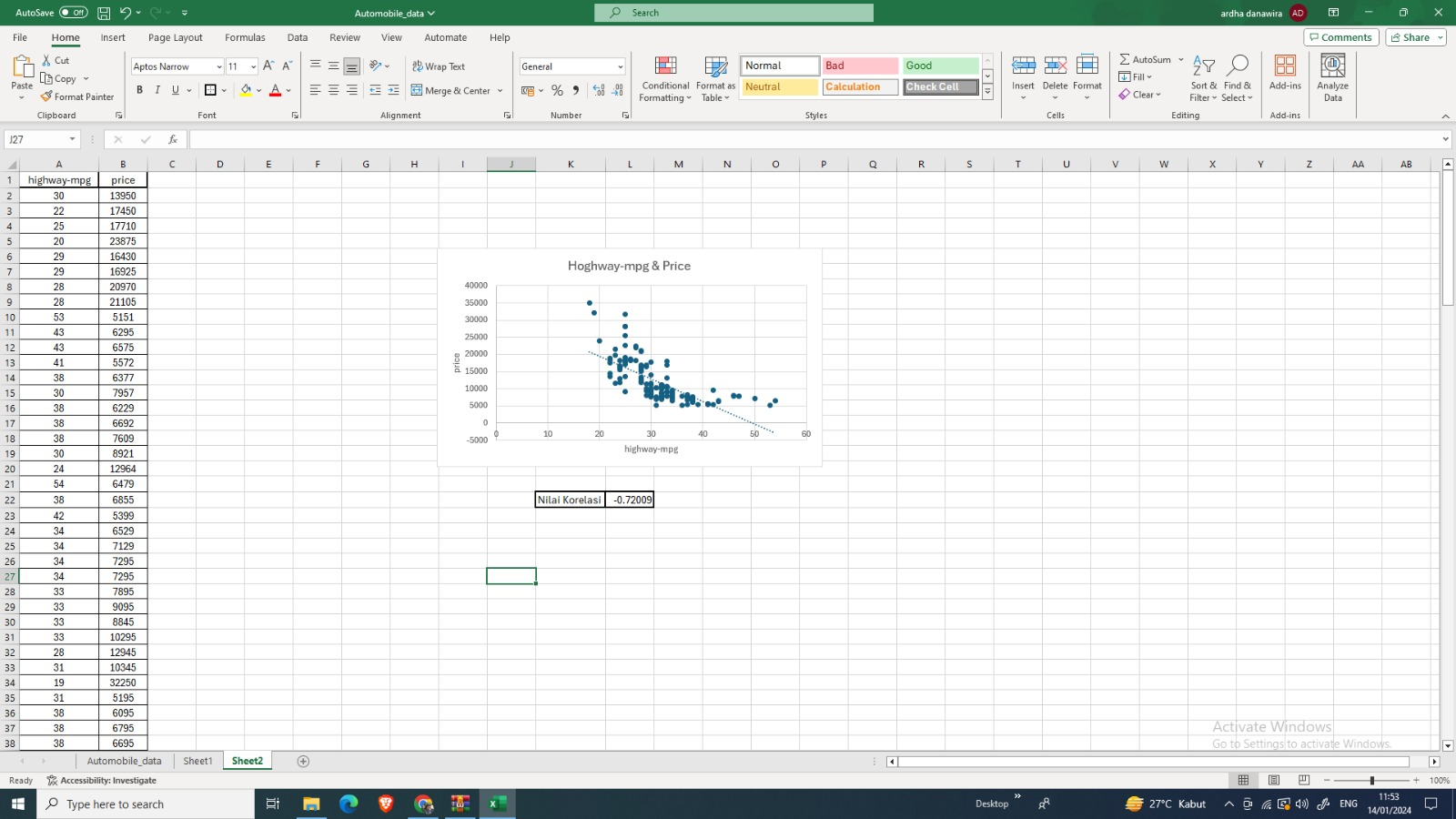The height and width of the screenshot is (819, 1456).
Task: Open the File menu
Action: (x=20, y=37)
